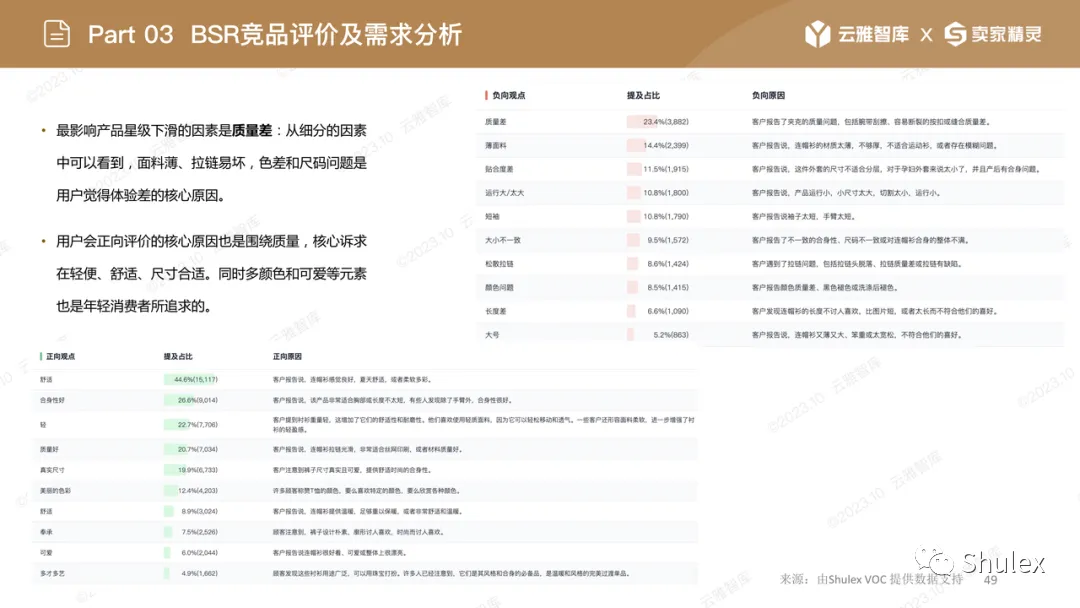Select the 质量差 row label
Image resolution: width=1080 pixels, height=608 pixels.
coord(495,122)
